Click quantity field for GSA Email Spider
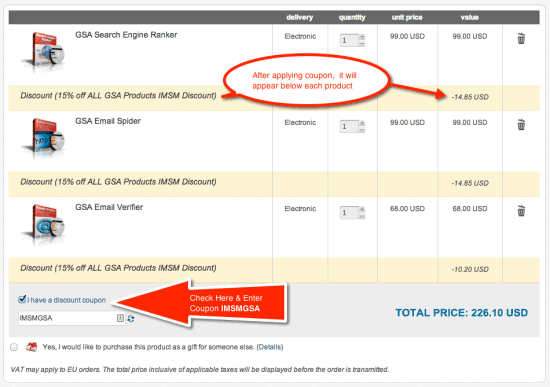Screen dimensions: 550x387 (x=349, y=127)
